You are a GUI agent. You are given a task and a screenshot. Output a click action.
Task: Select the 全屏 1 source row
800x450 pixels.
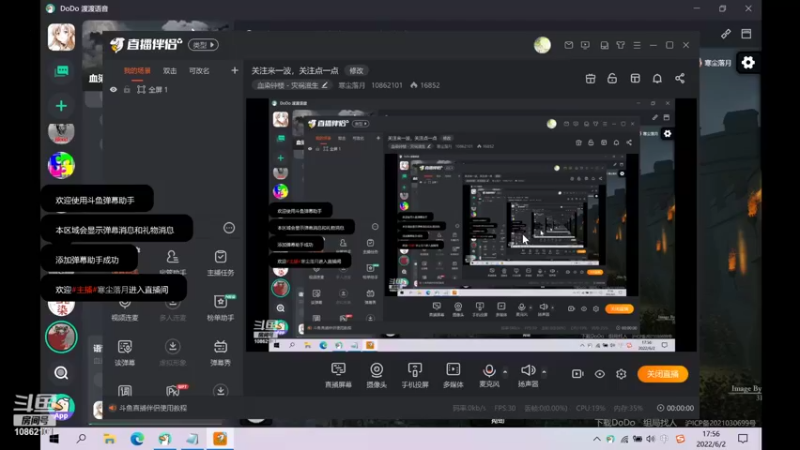172,90
